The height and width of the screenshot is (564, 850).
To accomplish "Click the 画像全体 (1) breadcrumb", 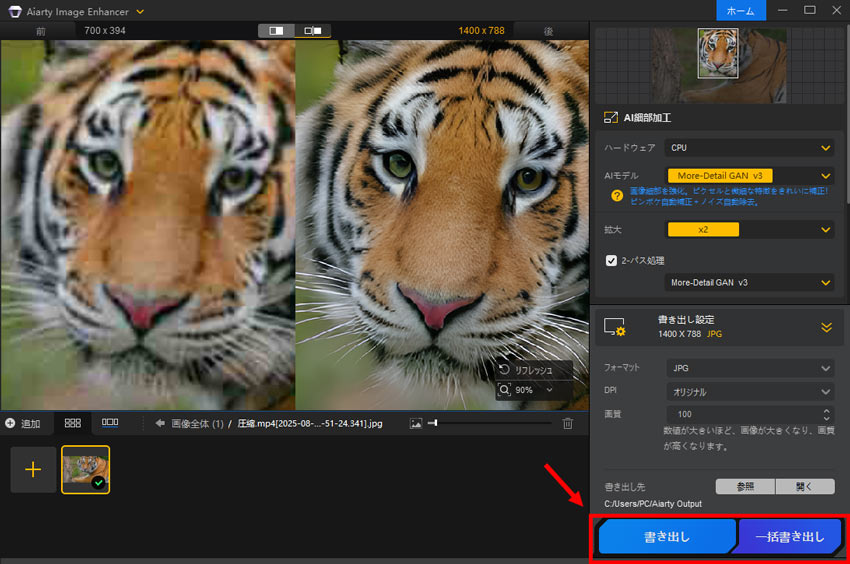I will pos(197,424).
